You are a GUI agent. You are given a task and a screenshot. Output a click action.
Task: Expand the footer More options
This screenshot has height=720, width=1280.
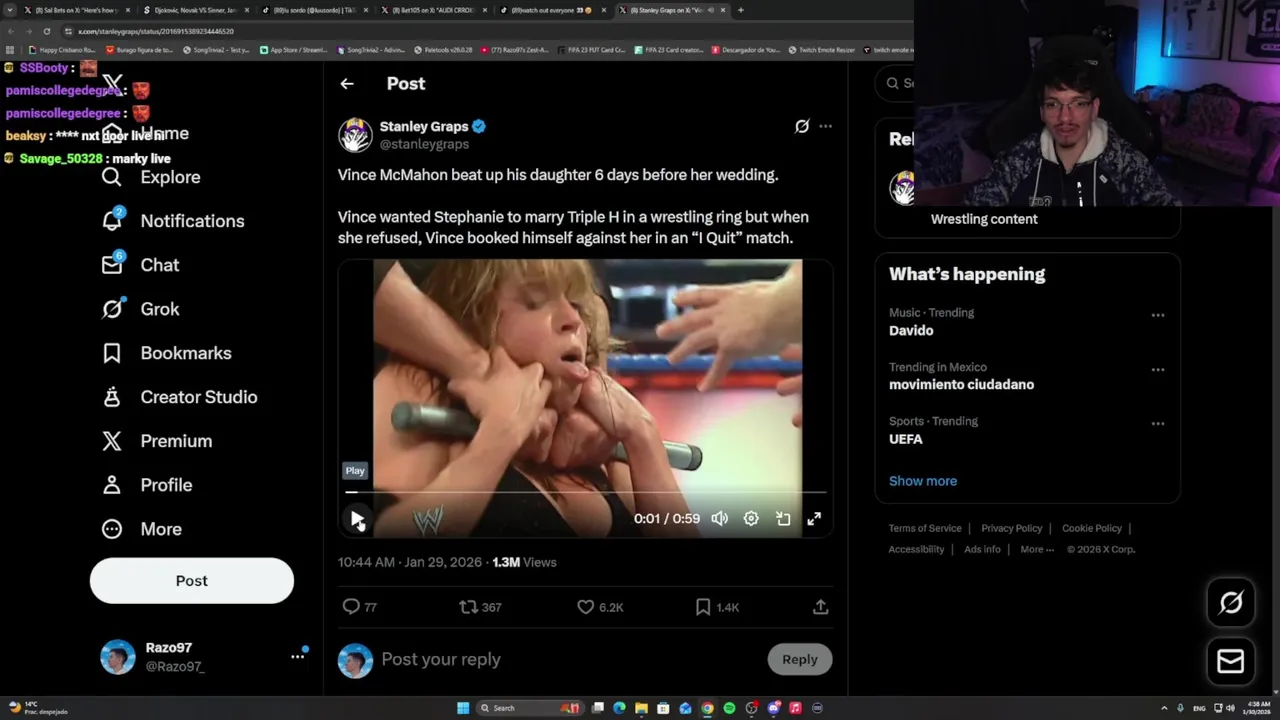point(1037,549)
